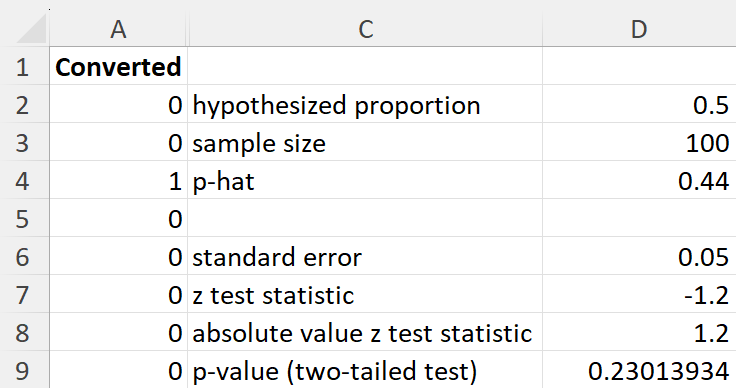
Task: Click the z test statistic value -1.2
Action: pos(639,294)
